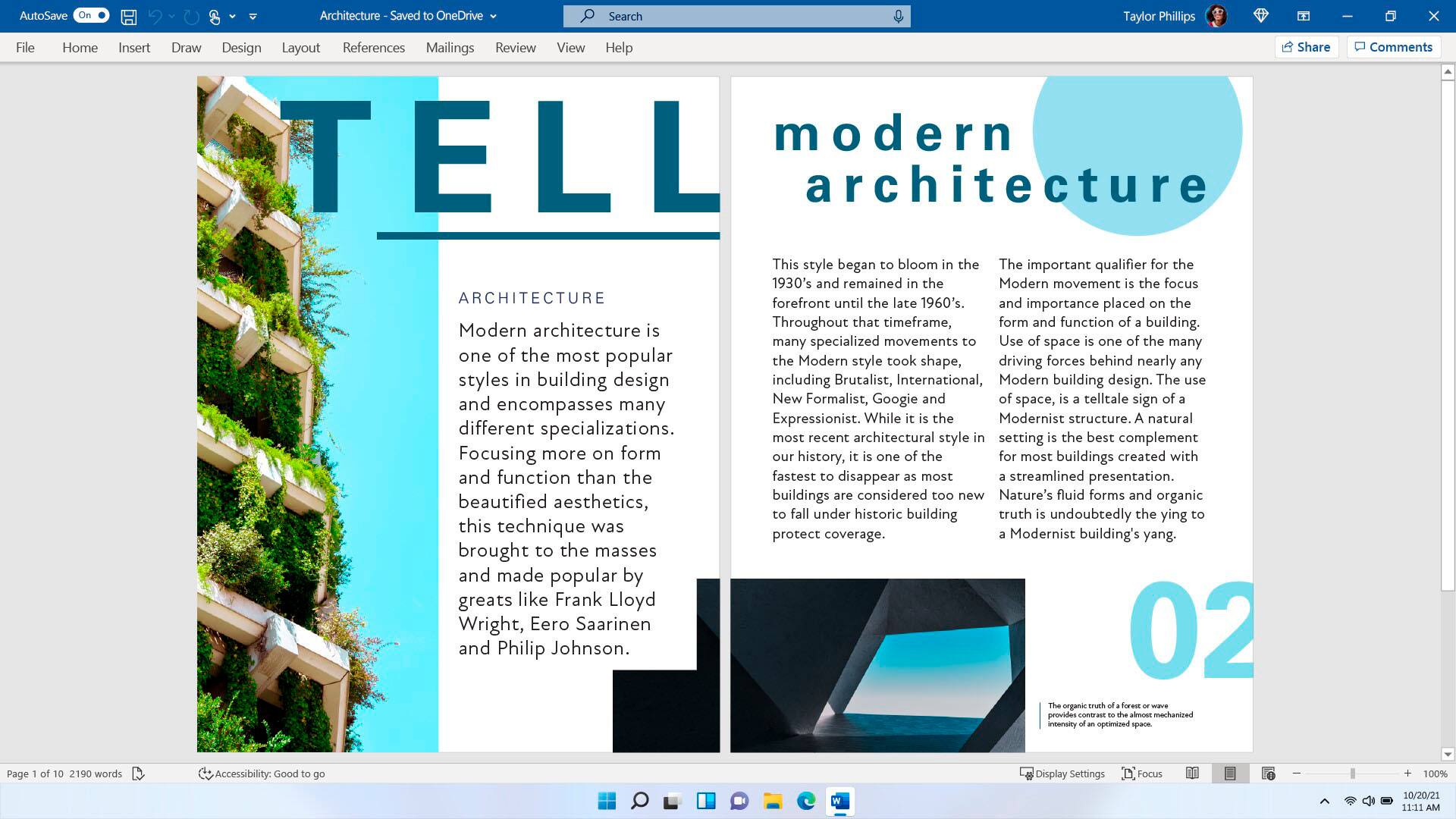Click the Print Layout view icon

[1229, 773]
